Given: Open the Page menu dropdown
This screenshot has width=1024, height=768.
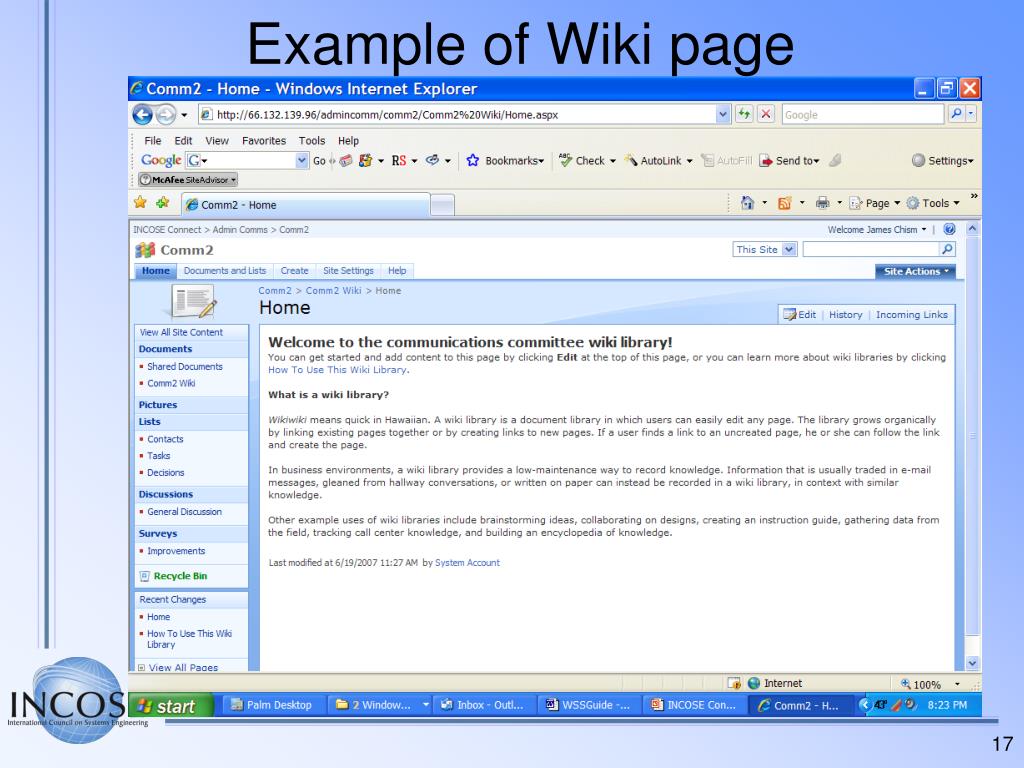Looking at the screenshot, I should coord(875,203).
